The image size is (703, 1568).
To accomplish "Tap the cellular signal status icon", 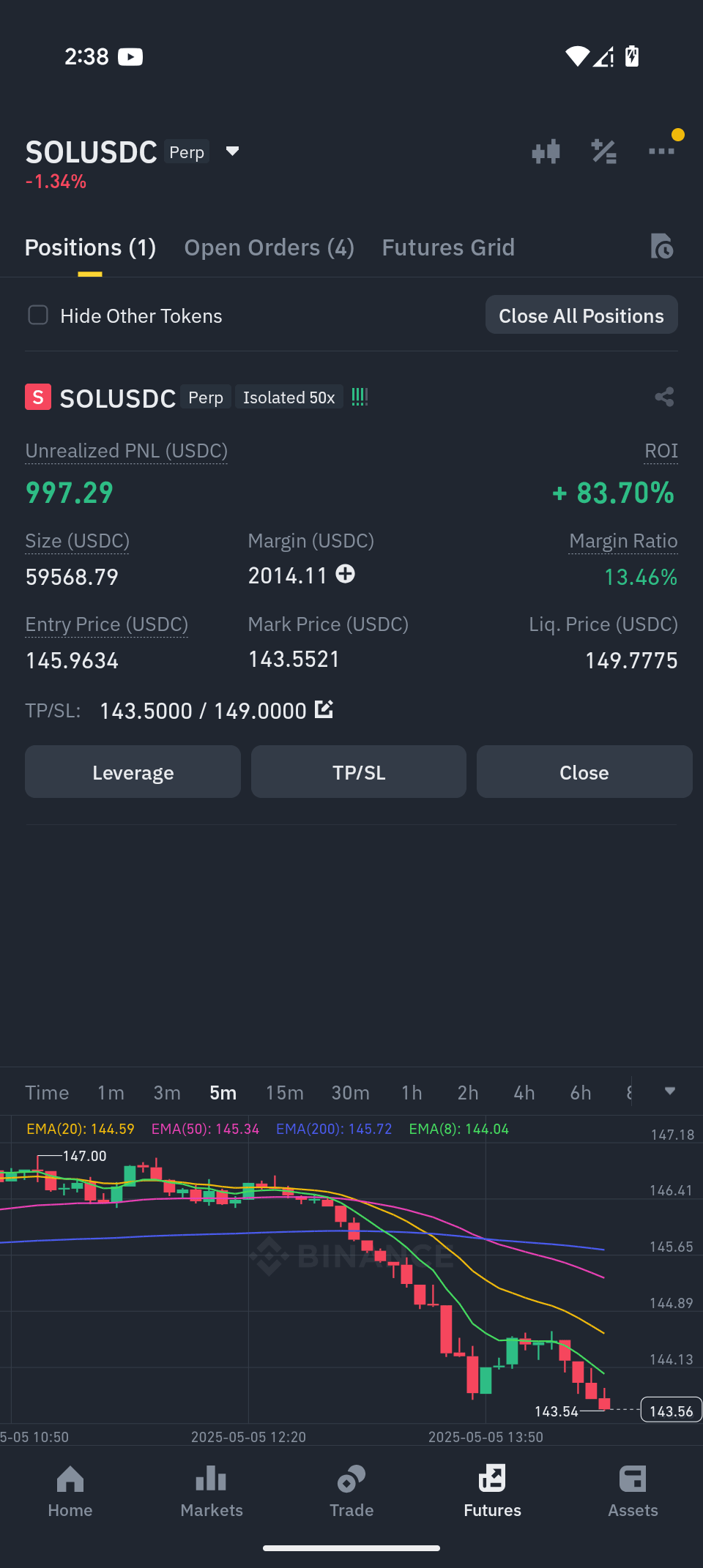I will [604, 56].
